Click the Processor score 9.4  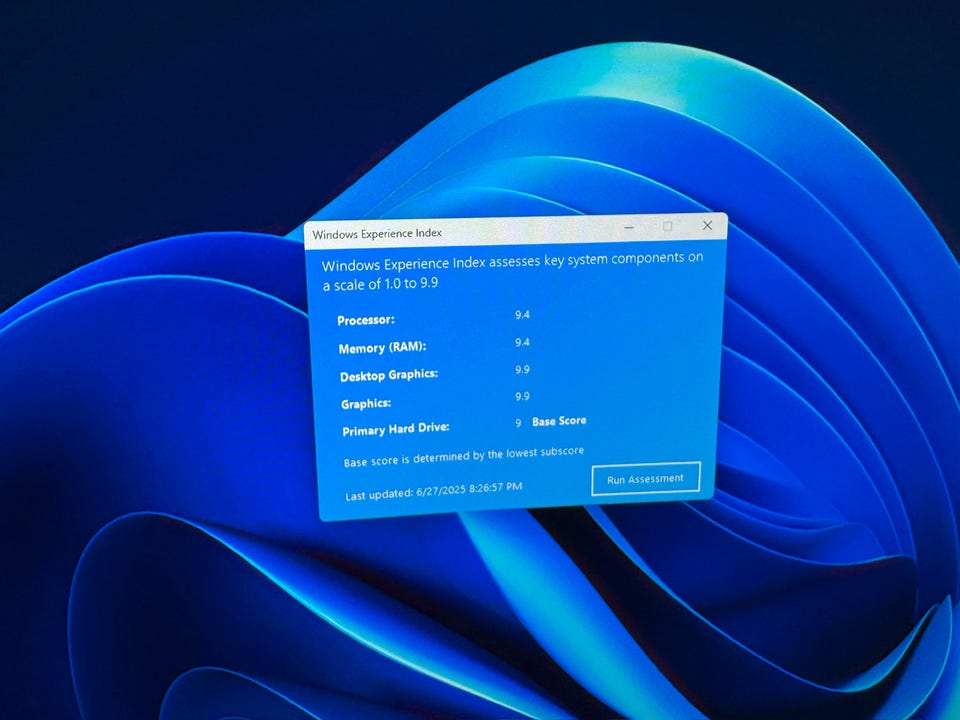[x=522, y=315]
